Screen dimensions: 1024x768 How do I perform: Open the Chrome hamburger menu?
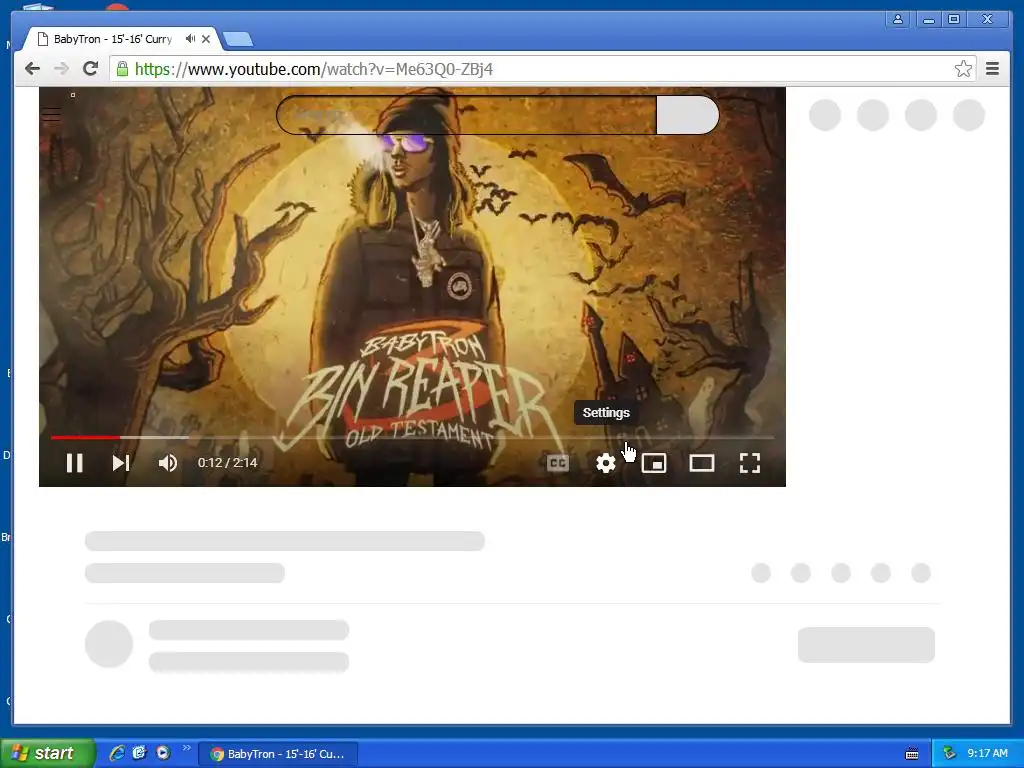click(x=992, y=69)
